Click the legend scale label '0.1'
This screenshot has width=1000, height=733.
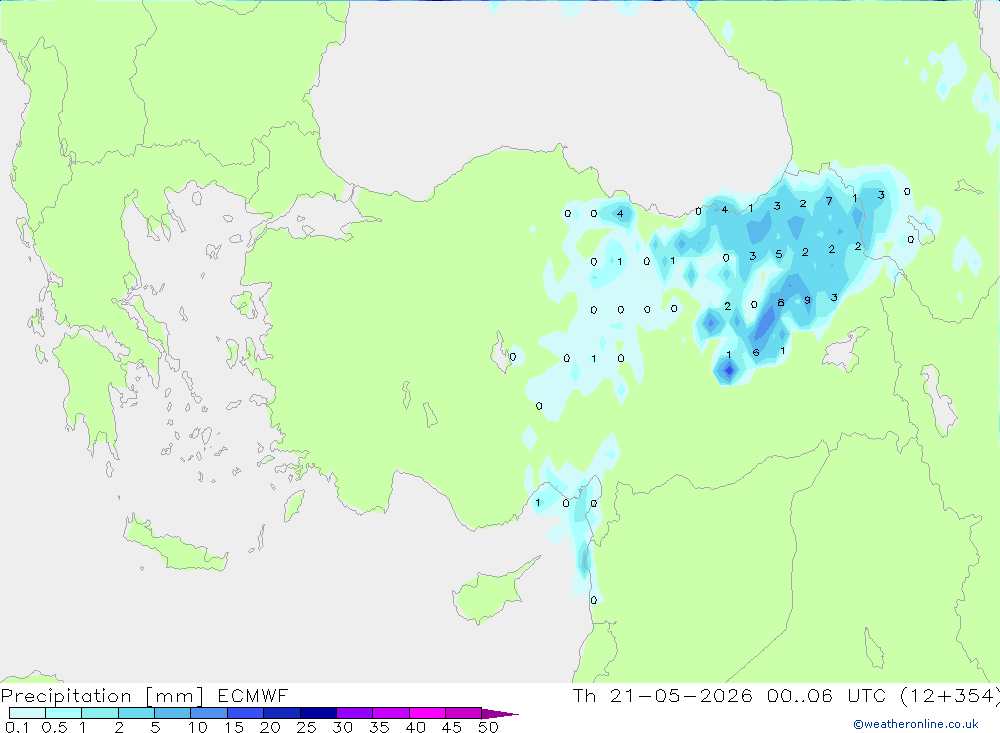17,727
